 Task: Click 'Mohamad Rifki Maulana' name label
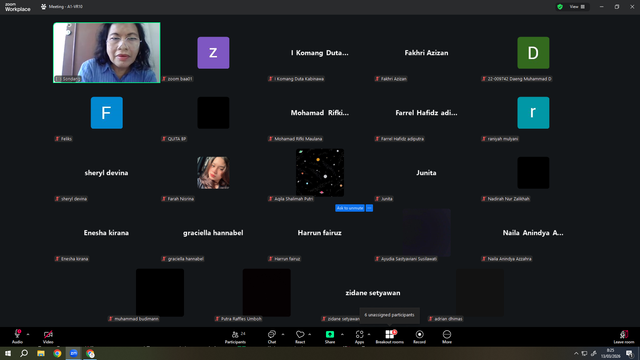(x=298, y=139)
